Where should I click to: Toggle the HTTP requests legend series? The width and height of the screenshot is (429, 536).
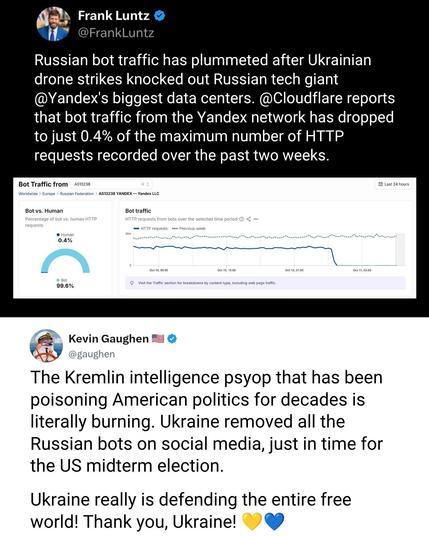coord(150,228)
